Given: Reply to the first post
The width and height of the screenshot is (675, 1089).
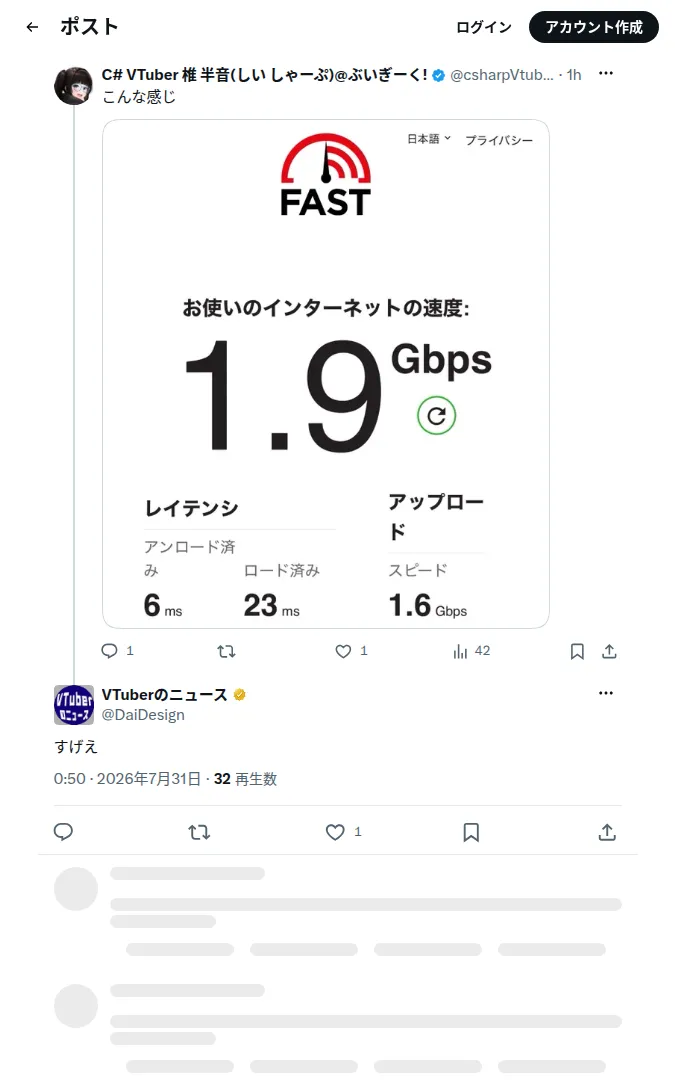Looking at the screenshot, I should tap(110, 651).
